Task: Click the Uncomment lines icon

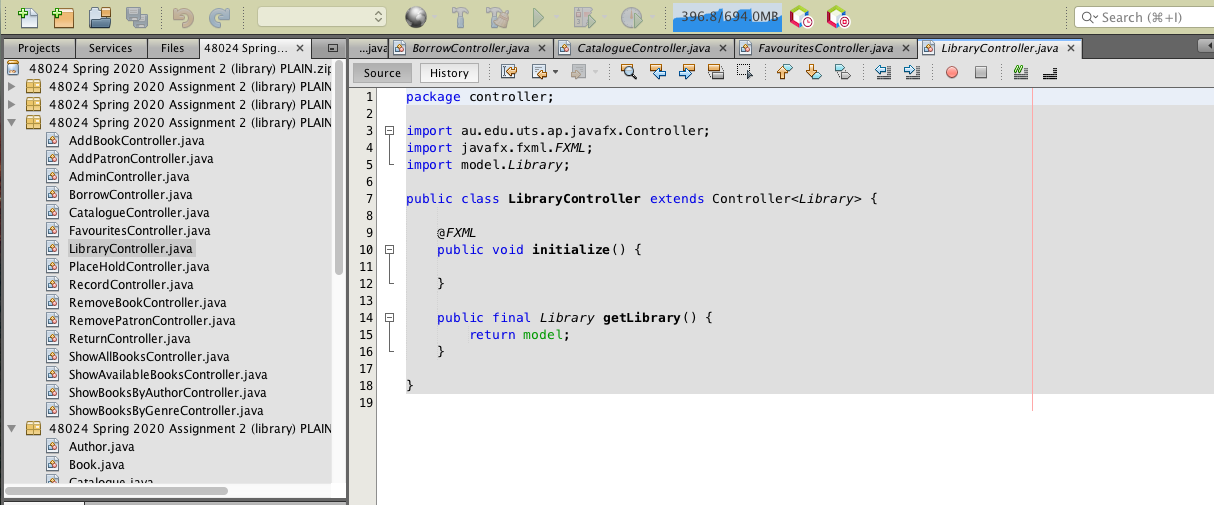Action: pos(1050,72)
